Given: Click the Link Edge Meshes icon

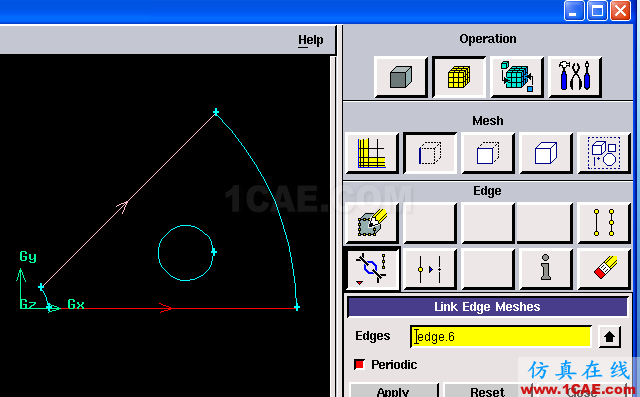Looking at the screenshot, I should point(372,269).
